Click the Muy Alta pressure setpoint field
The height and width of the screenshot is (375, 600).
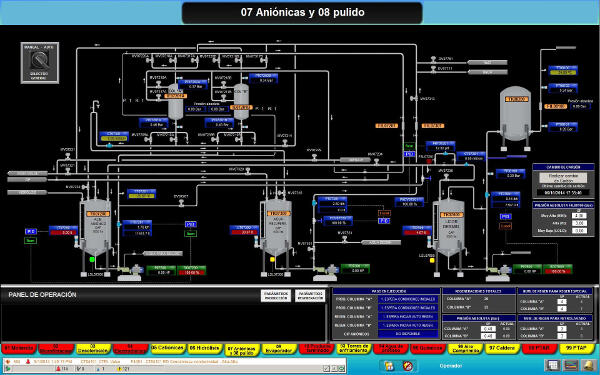pos(579,216)
